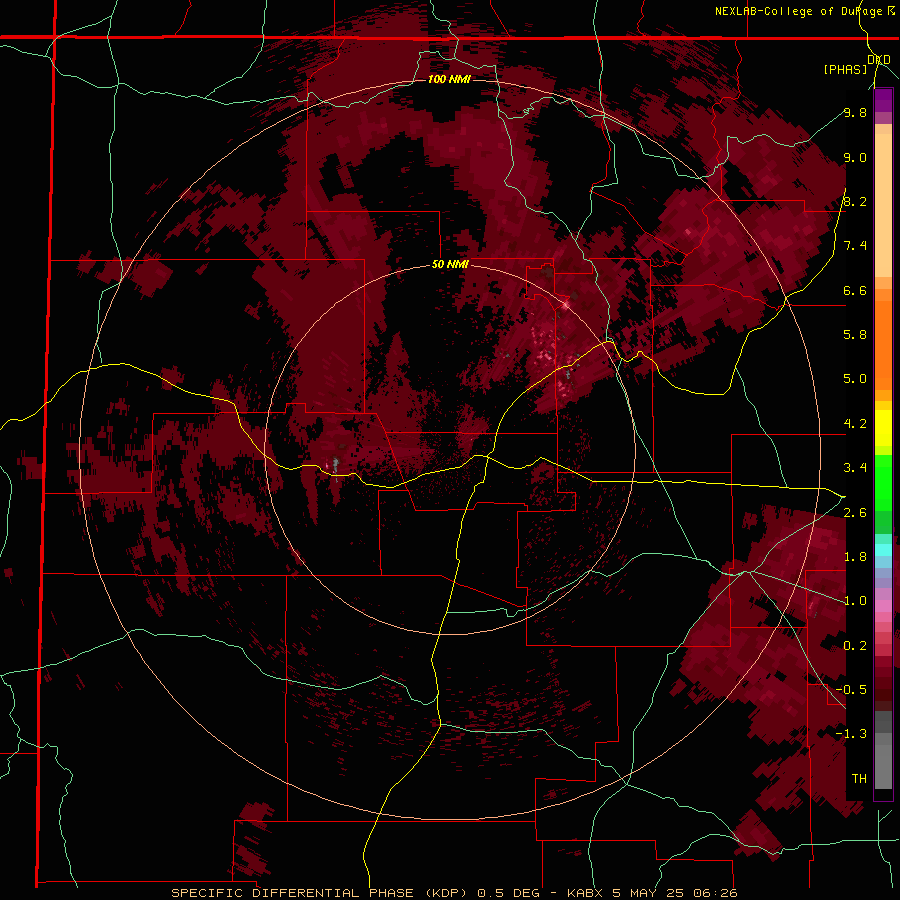Select the 1.8 value on color scale
Image resolution: width=900 pixels, height=900 pixels.
click(x=855, y=557)
